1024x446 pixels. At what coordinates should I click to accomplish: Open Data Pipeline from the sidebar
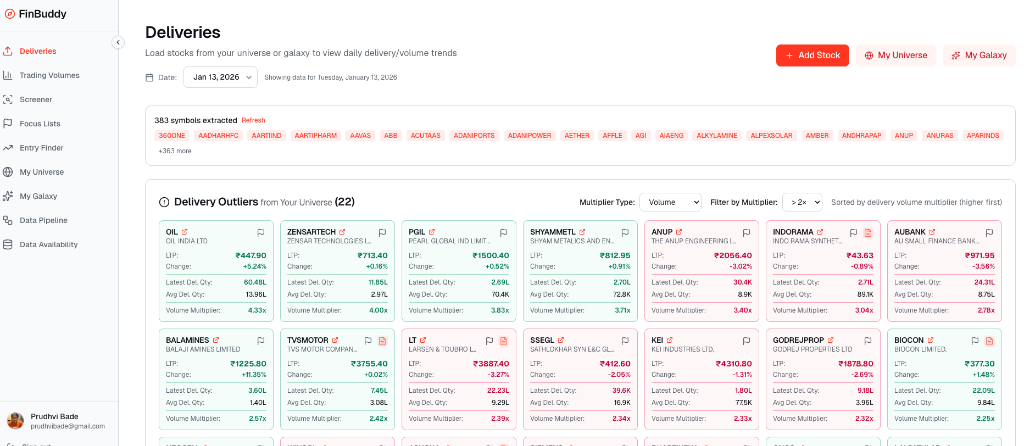click(x=43, y=220)
